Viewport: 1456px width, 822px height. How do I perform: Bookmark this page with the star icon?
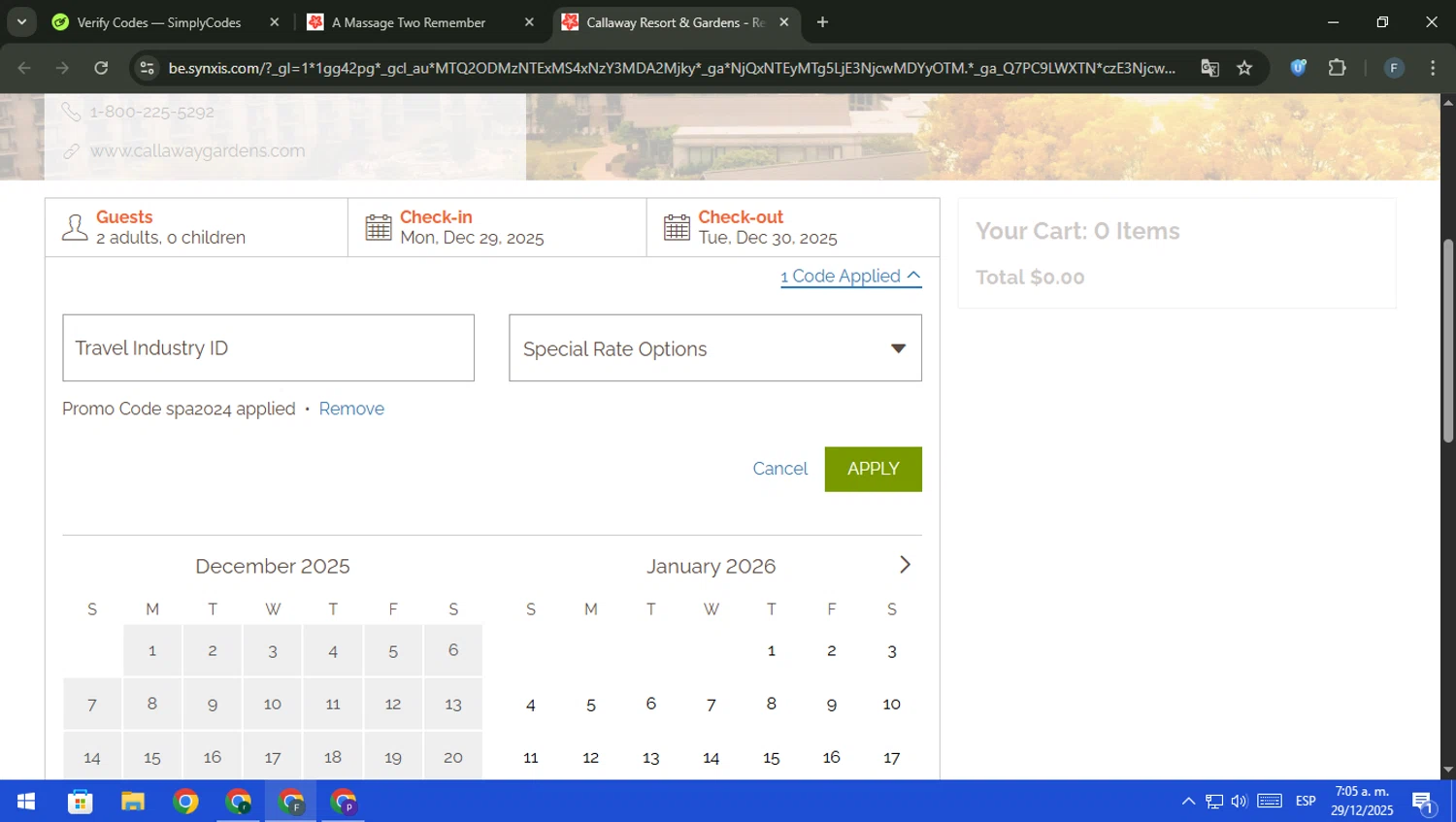[1244, 68]
